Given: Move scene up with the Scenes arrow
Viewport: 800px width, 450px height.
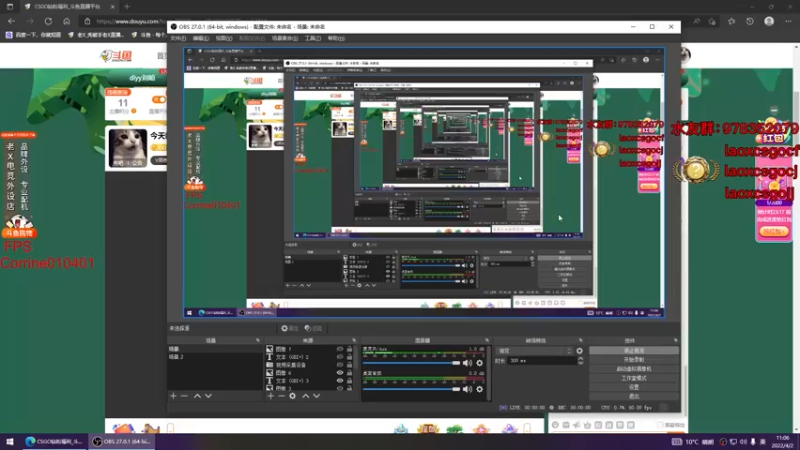Looking at the screenshot, I should click(x=197, y=396).
